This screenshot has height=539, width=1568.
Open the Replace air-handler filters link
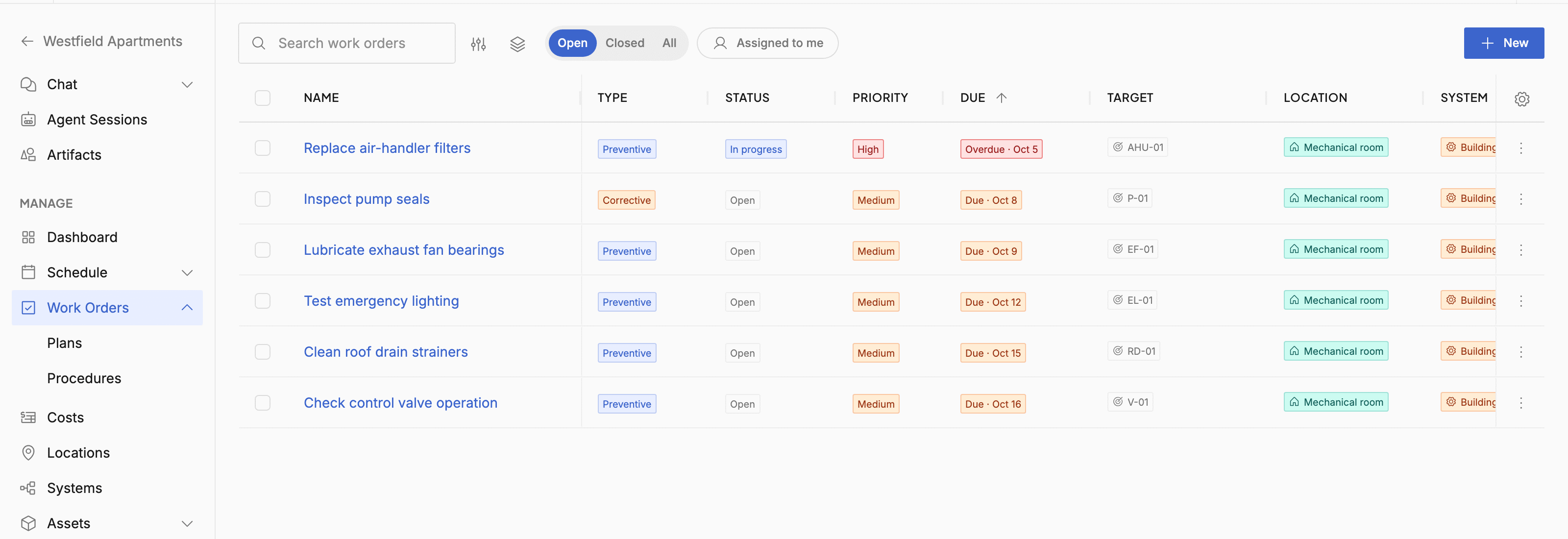coord(387,148)
